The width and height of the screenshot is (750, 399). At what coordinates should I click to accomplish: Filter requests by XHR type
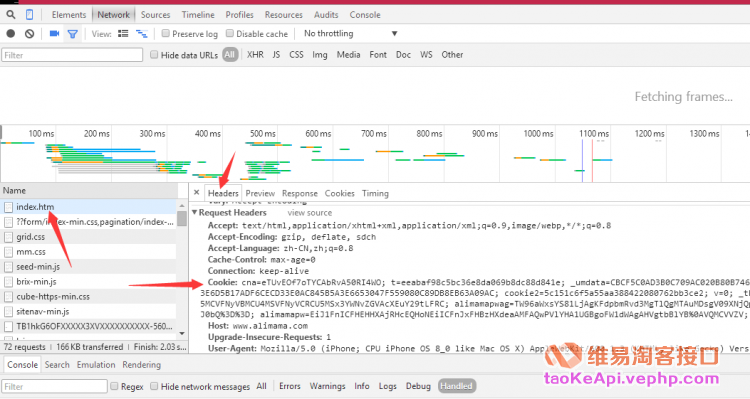(x=255, y=55)
